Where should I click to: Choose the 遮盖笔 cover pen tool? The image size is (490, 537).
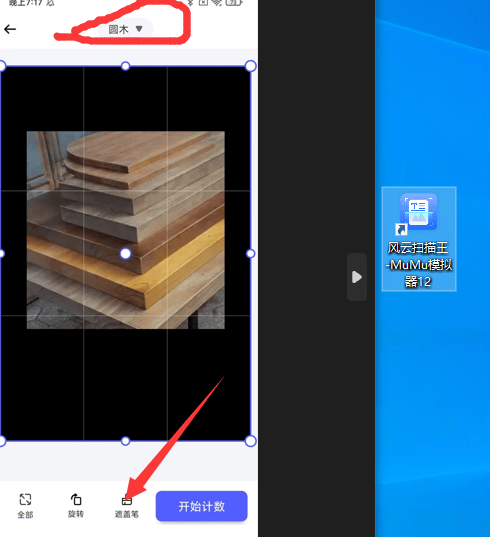tap(127, 506)
